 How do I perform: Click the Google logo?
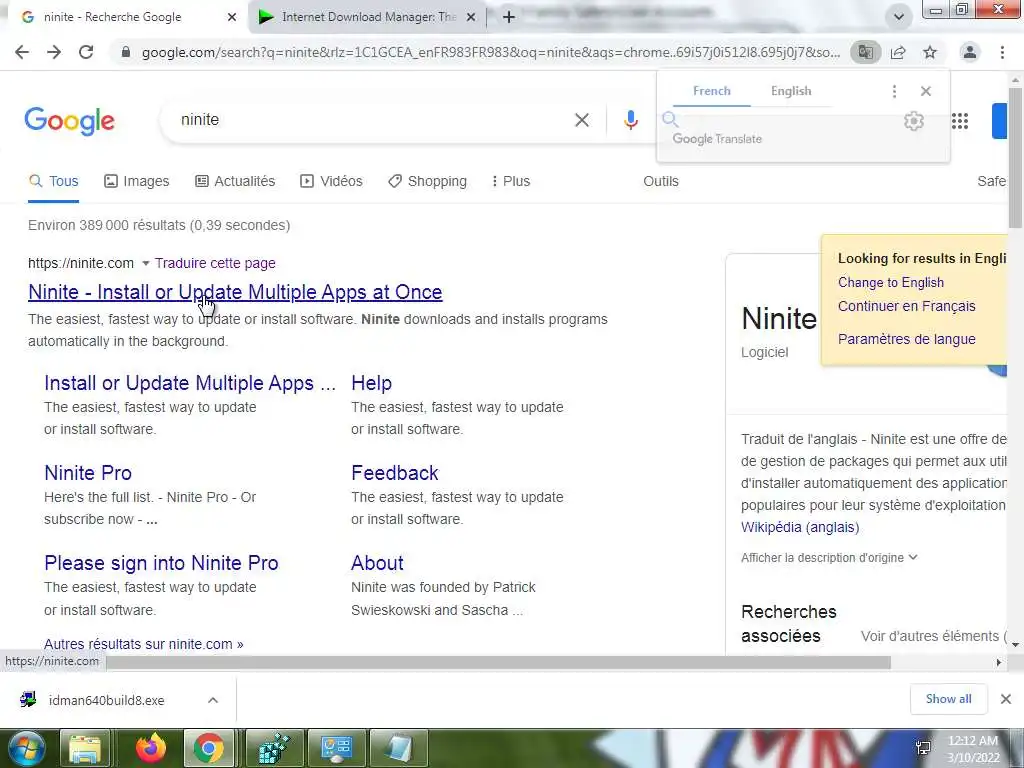click(69, 121)
